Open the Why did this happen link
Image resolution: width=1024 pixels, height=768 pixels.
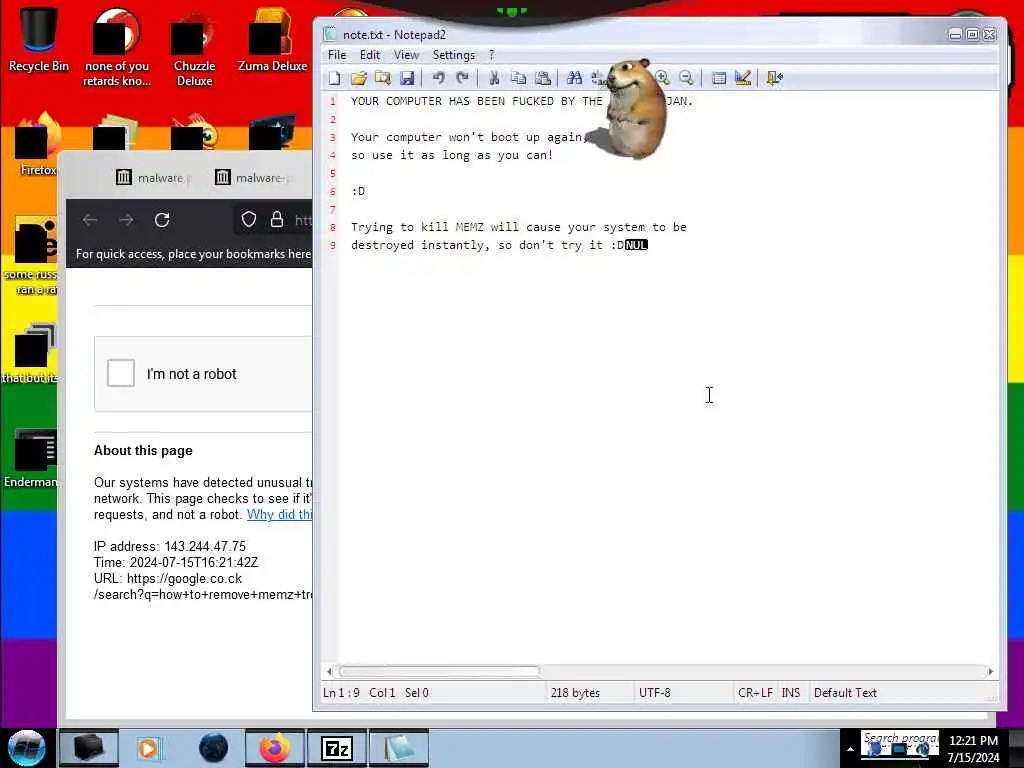click(x=280, y=515)
